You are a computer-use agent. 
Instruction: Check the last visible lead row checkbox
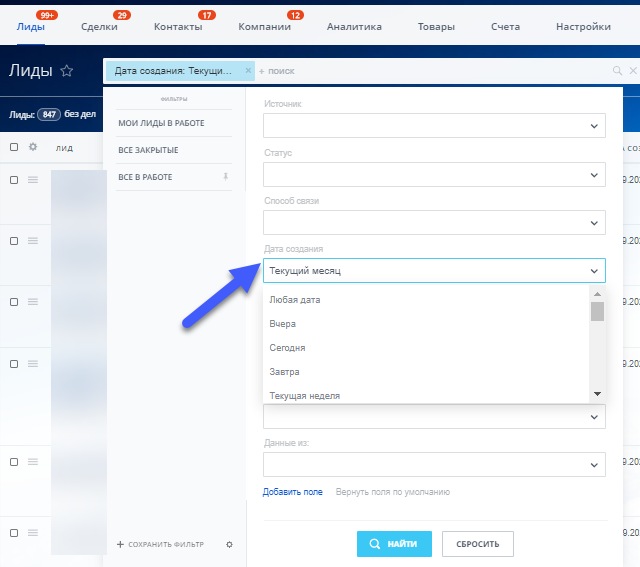pos(14,533)
